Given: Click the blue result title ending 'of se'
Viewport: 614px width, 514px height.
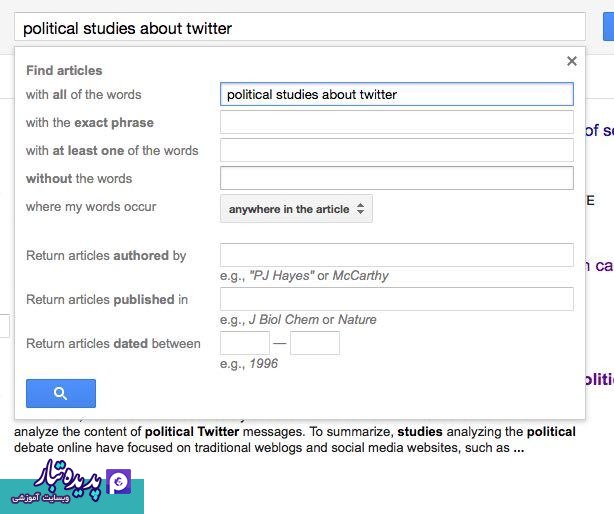Looking at the screenshot, I should pos(599,130).
